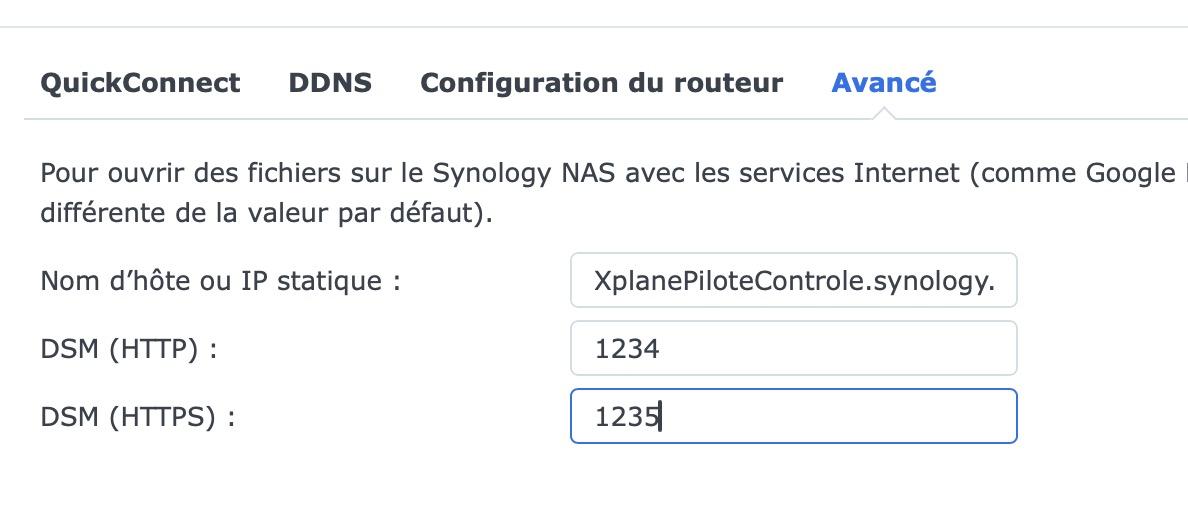Image resolution: width=1188 pixels, height=532 pixels.
Task: Click the "DSM (HTTP) :" label
Action: tap(129, 349)
